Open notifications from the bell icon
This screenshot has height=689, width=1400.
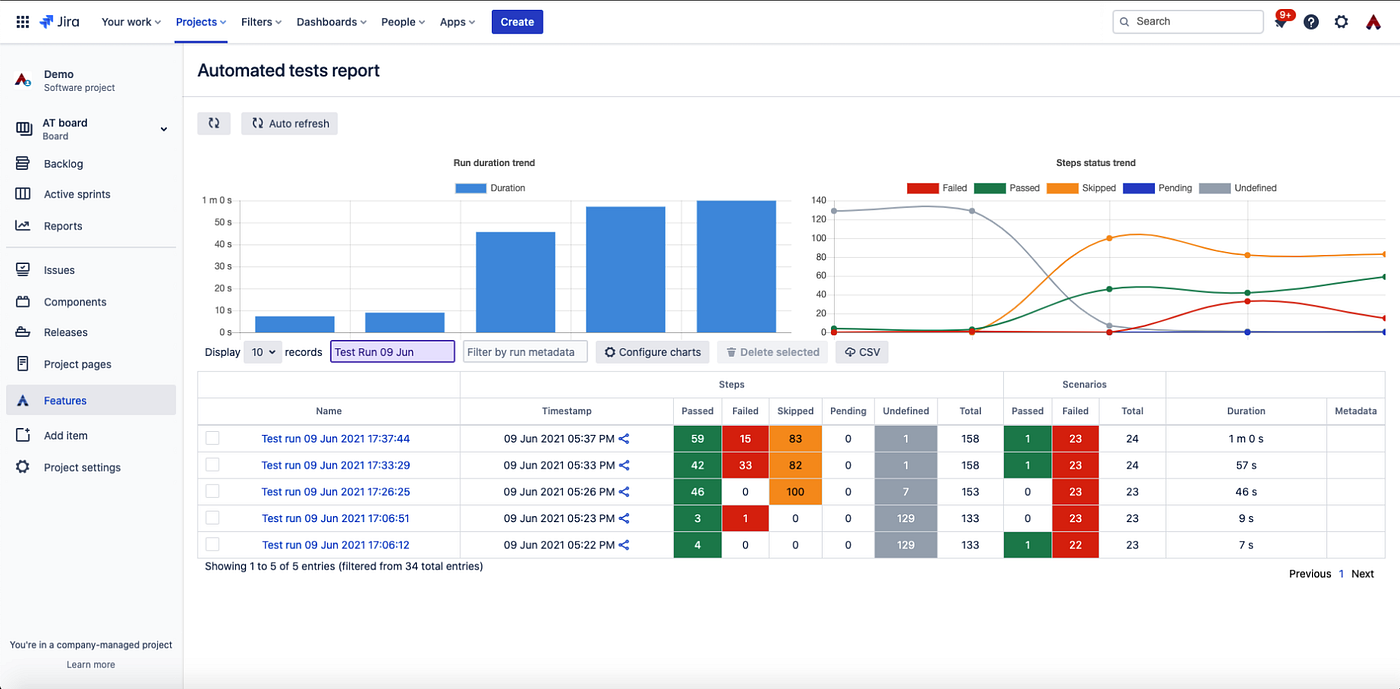pyautogui.click(x=1281, y=21)
